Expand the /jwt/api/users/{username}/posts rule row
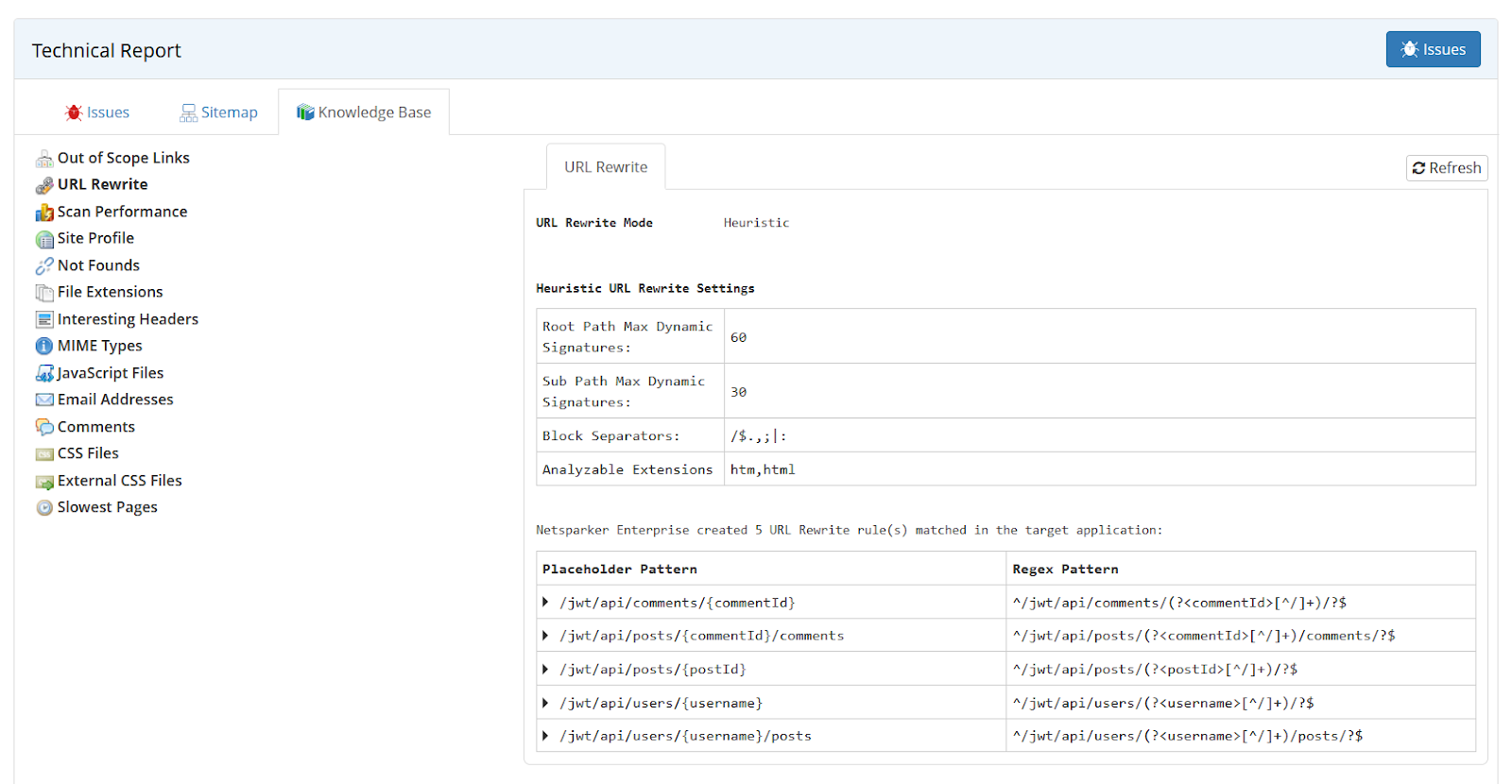The image size is (1512, 784). 545,736
